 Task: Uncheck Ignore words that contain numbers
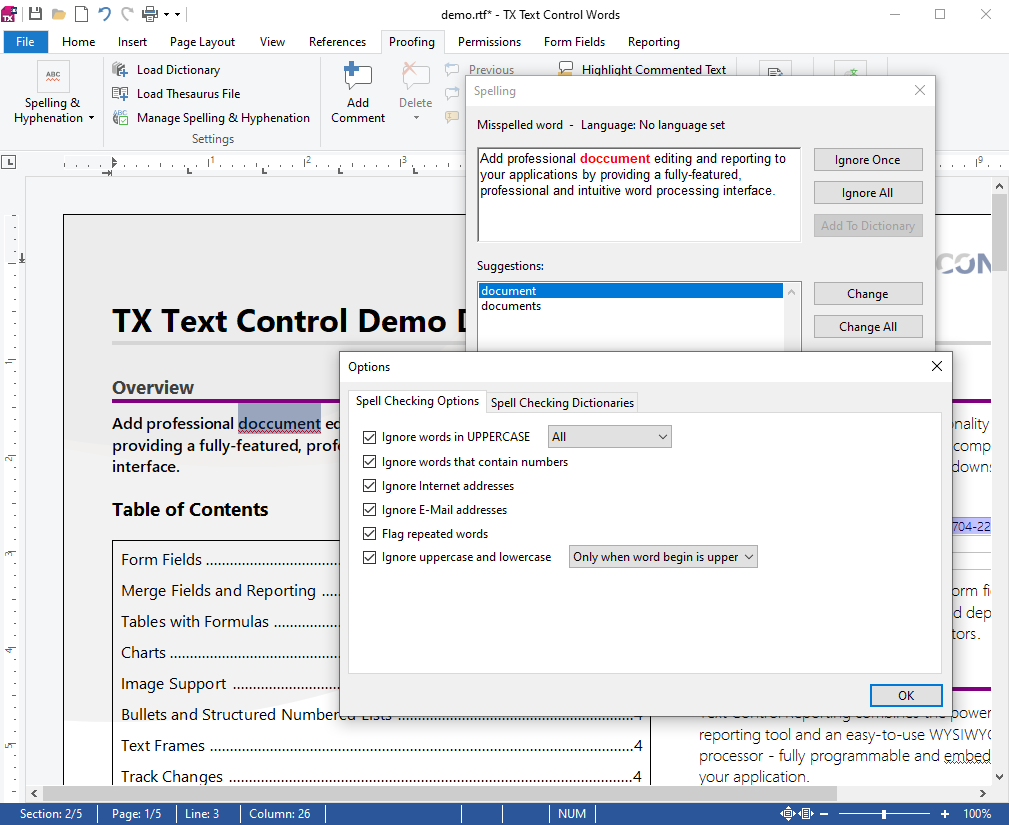coord(370,461)
